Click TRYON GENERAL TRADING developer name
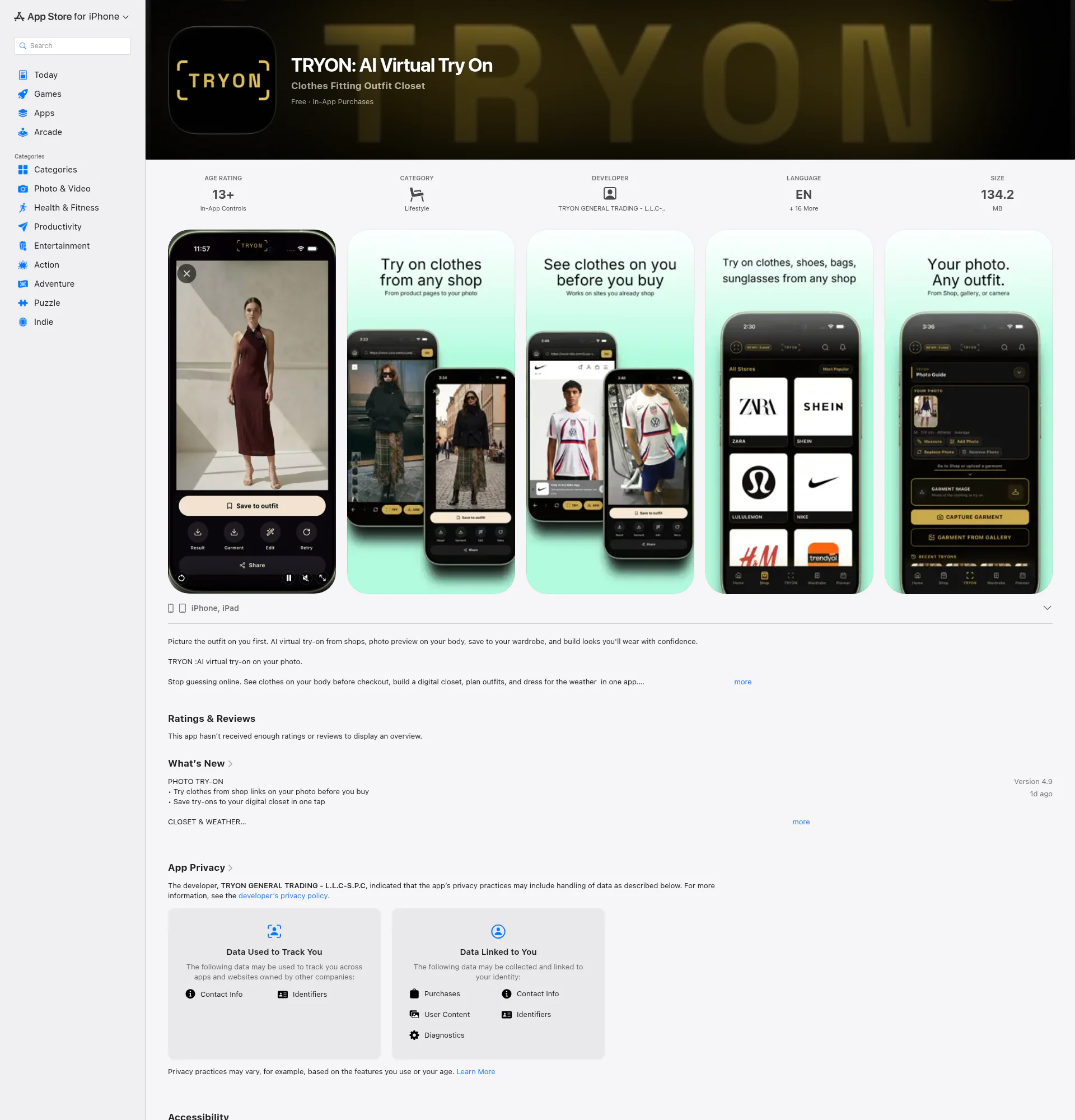 click(611, 208)
